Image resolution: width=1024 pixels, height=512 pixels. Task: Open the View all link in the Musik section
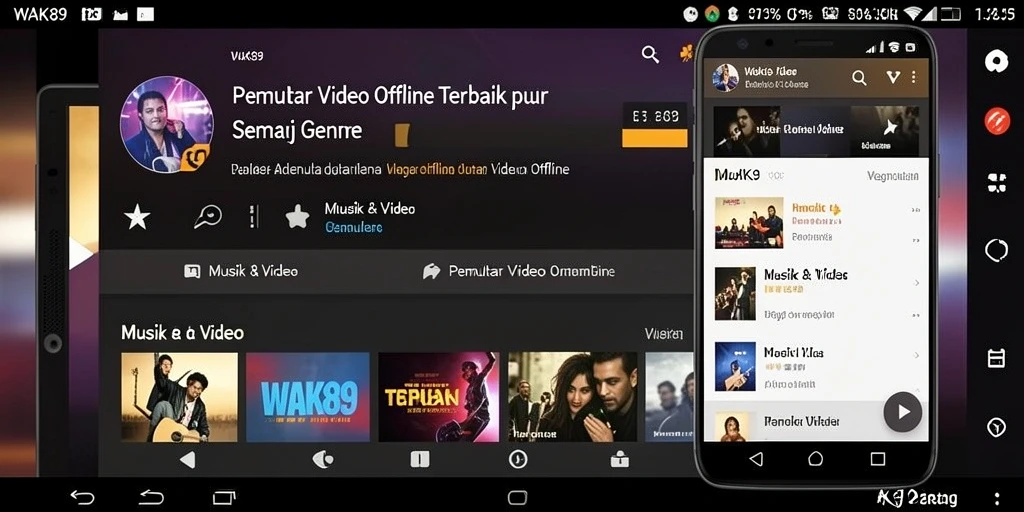pyautogui.click(x=664, y=334)
